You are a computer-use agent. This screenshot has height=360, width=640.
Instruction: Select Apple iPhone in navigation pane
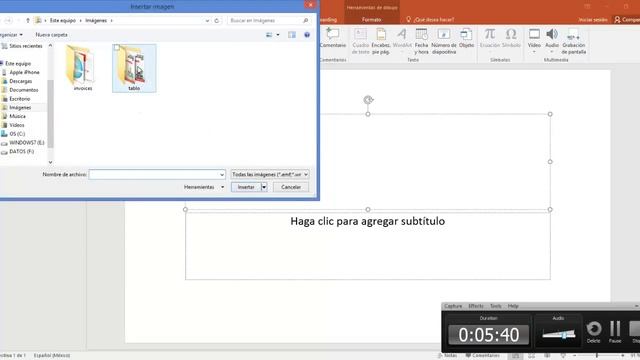24,72
